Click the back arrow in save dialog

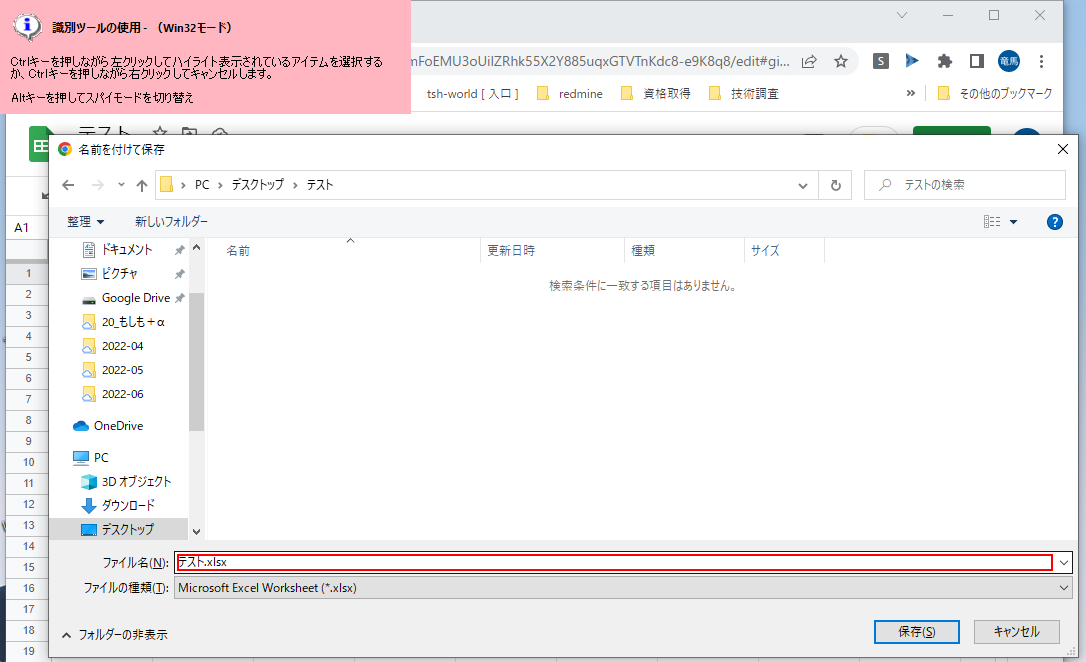(68, 185)
